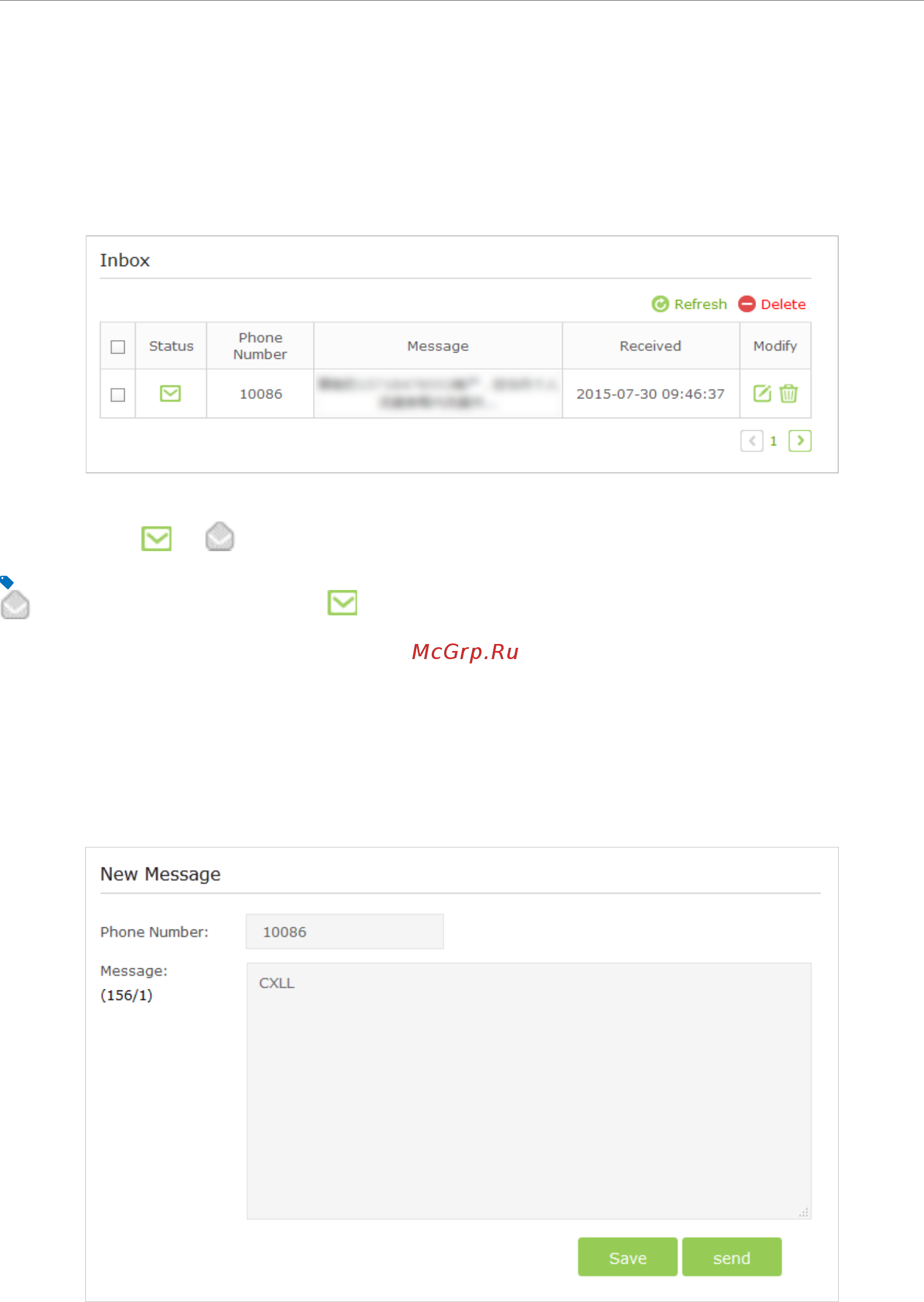
Task: Click the red Delete button
Action: [772, 304]
